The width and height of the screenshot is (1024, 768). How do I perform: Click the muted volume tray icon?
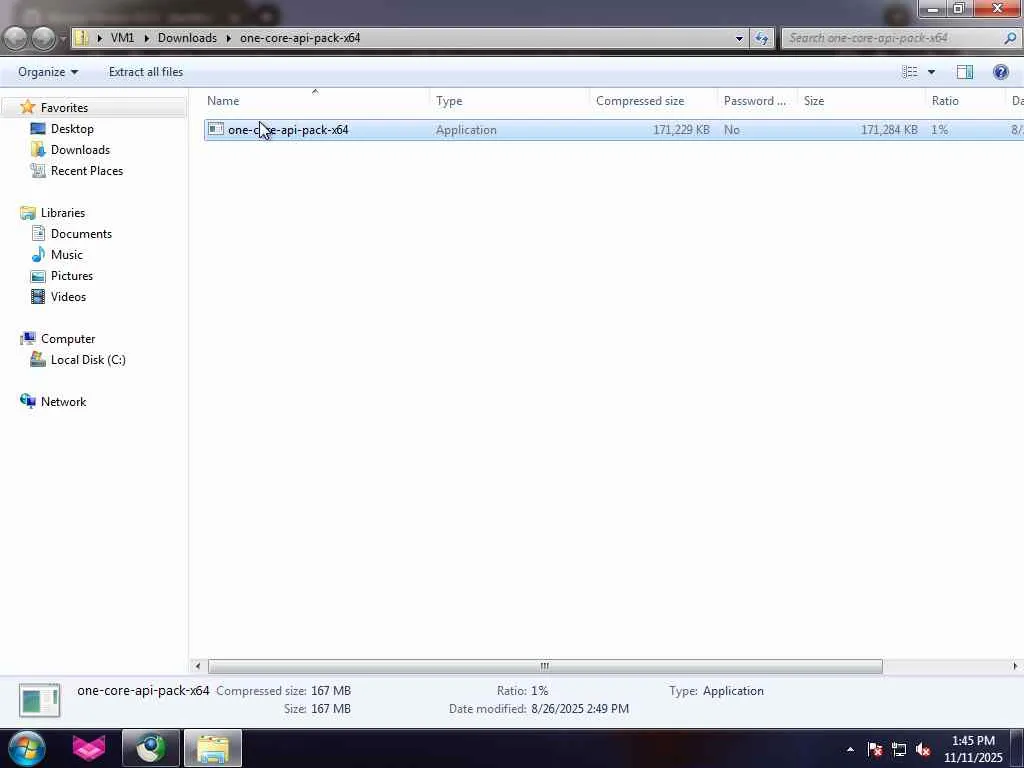[x=923, y=750]
